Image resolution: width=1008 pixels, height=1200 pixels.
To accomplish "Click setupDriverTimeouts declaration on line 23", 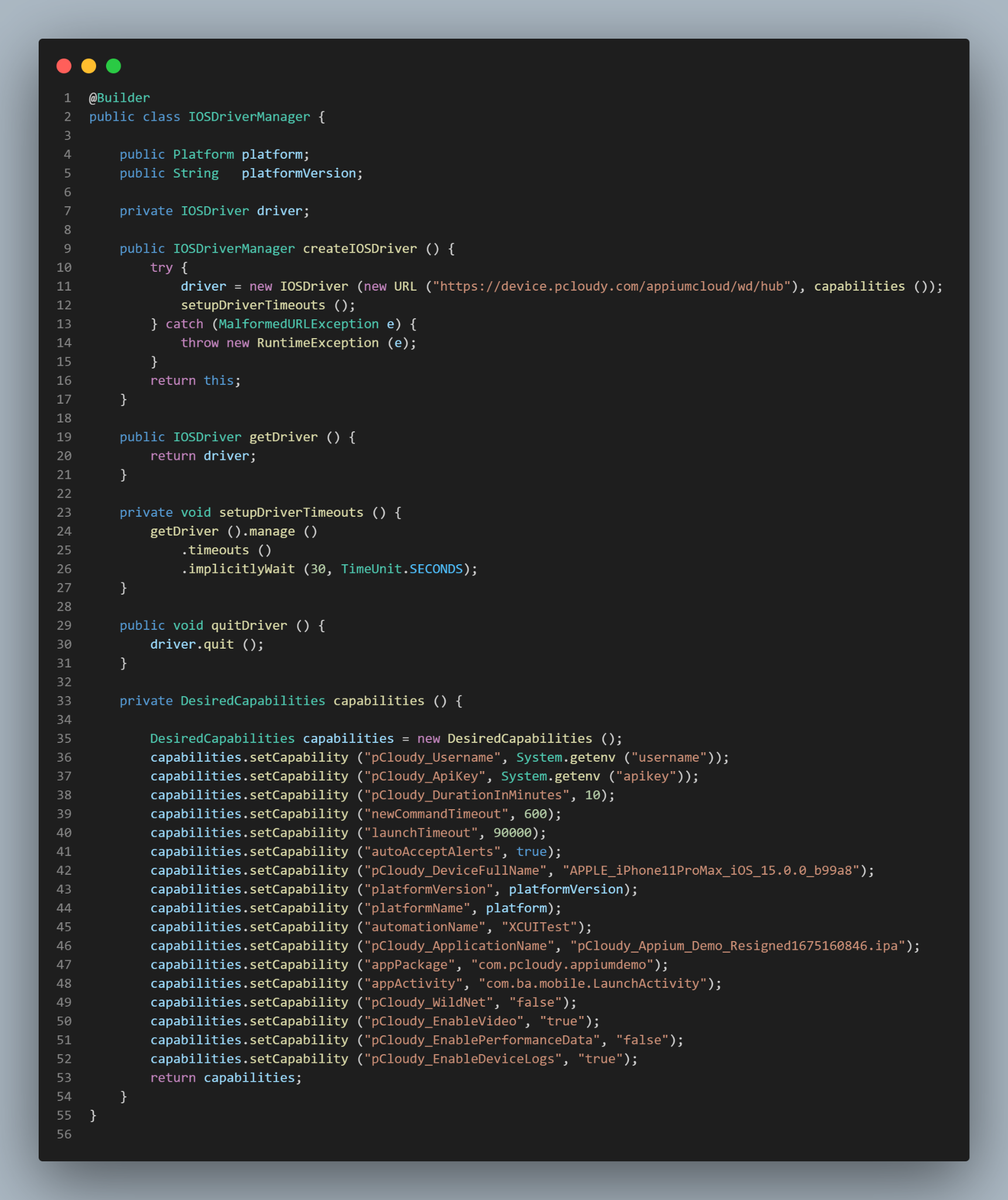I will click(291, 513).
